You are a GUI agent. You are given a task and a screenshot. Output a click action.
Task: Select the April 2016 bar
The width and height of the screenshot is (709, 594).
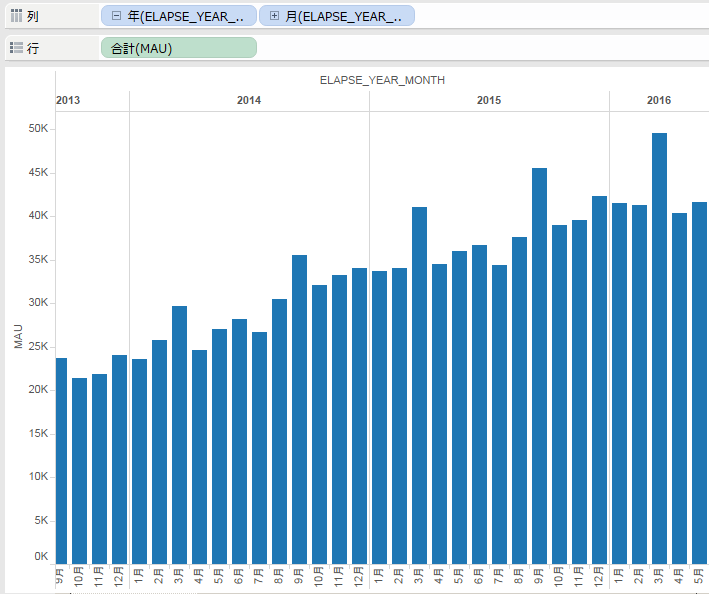coord(680,389)
